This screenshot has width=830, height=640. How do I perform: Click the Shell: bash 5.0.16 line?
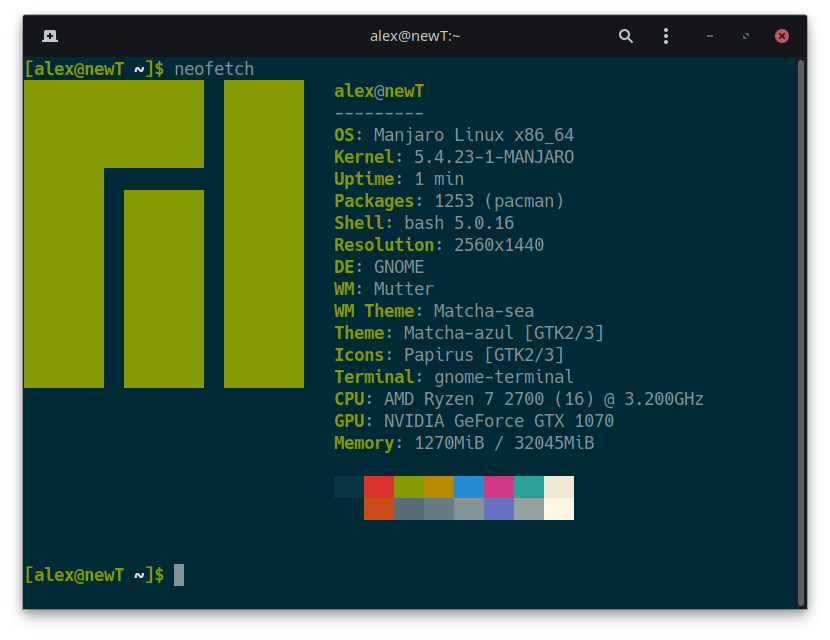pyautogui.click(x=424, y=223)
